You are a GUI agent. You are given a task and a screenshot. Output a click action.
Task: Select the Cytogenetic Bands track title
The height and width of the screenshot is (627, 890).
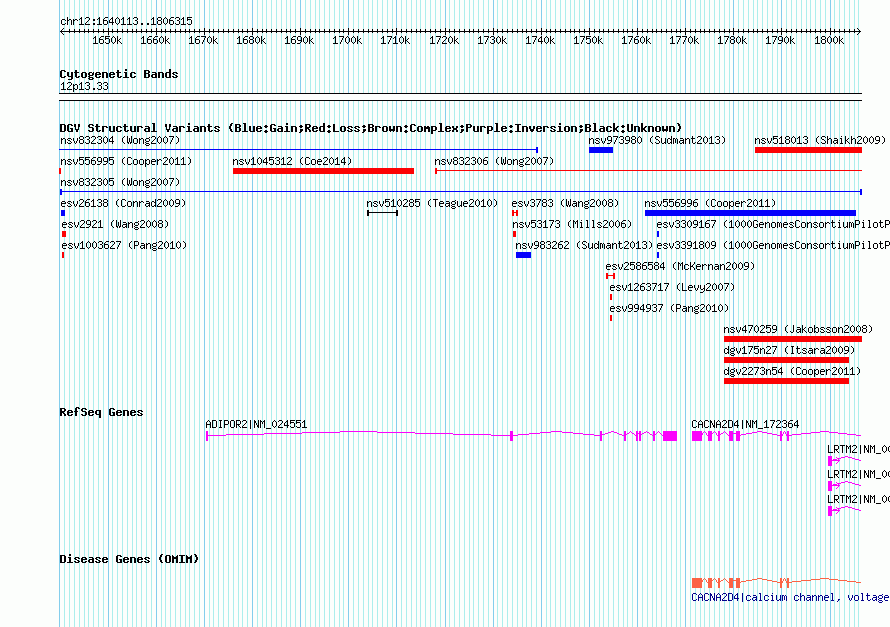point(119,74)
